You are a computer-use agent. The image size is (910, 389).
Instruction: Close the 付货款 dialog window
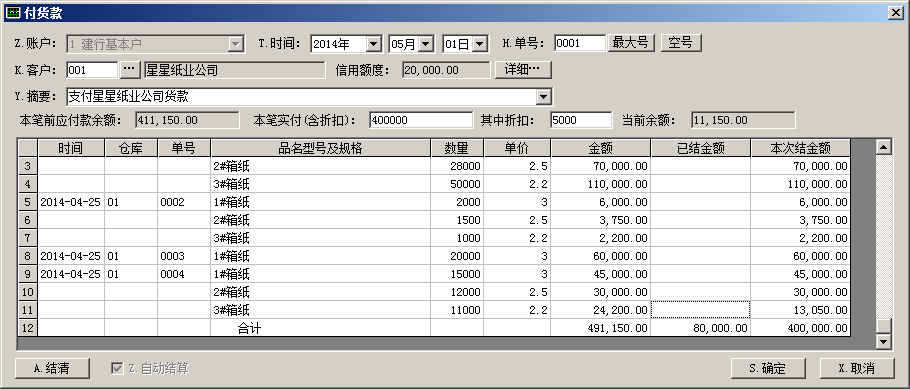895,13
